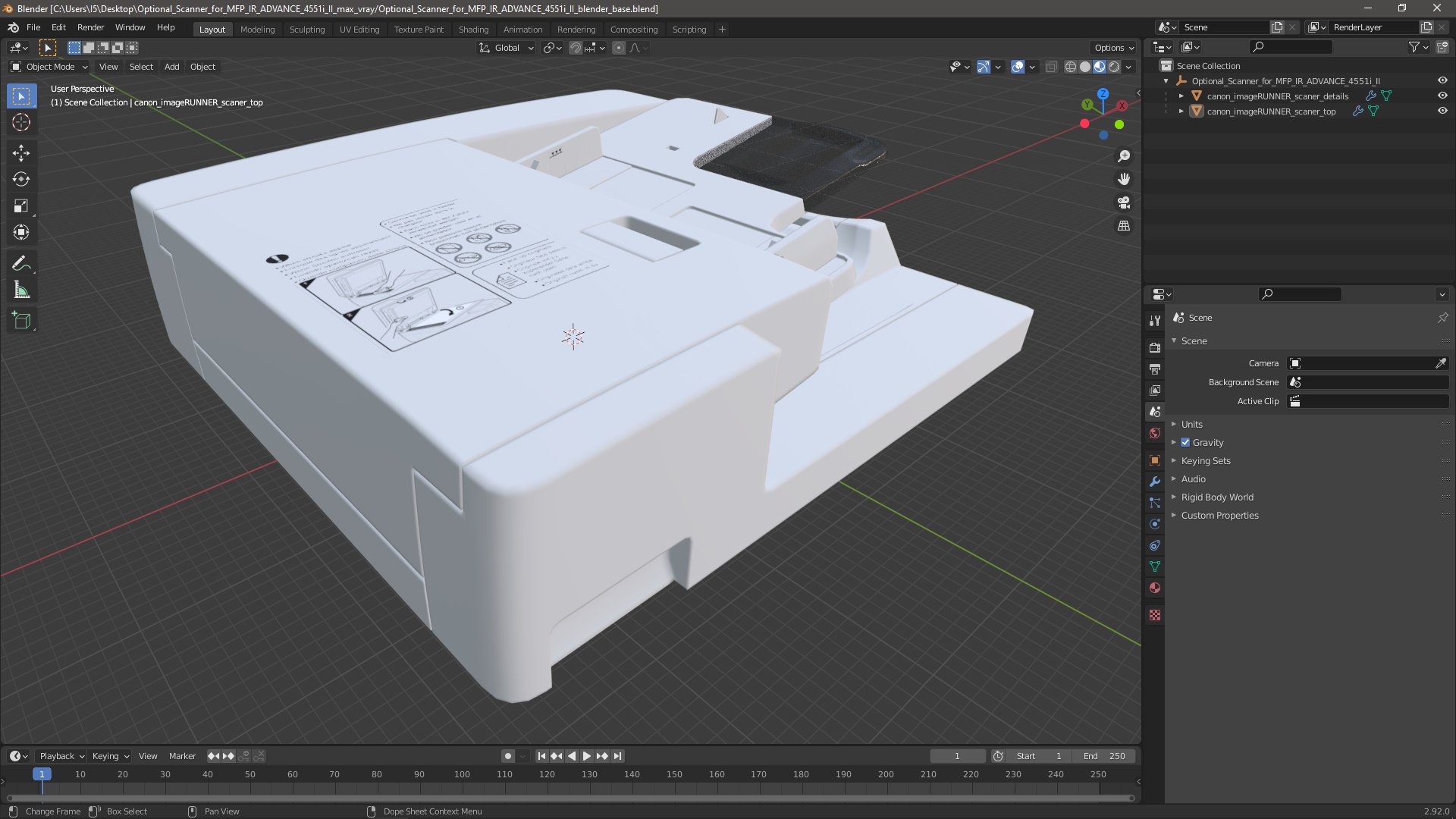Open the Modifier properties wrench tab
This screenshot has height=819, width=1456.
(1155, 482)
